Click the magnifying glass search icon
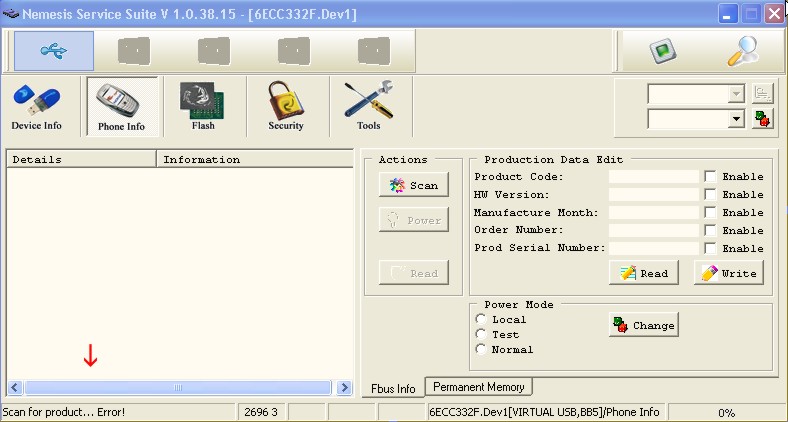The width and height of the screenshot is (788, 422). pos(743,51)
